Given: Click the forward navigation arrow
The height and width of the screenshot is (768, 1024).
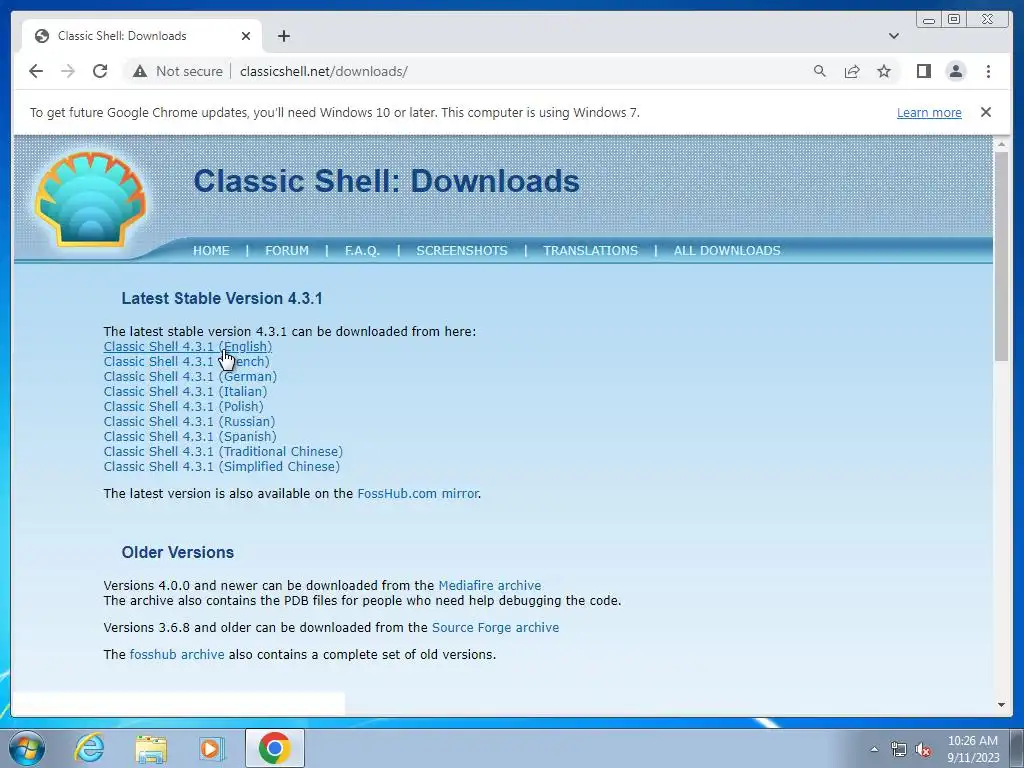Looking at the screenshot, I should tap(68, 71).
